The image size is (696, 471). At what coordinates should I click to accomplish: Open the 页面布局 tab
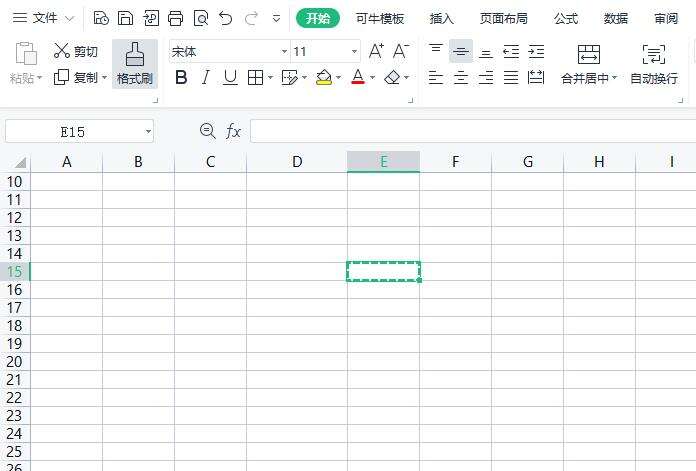(x=504, y=19)
